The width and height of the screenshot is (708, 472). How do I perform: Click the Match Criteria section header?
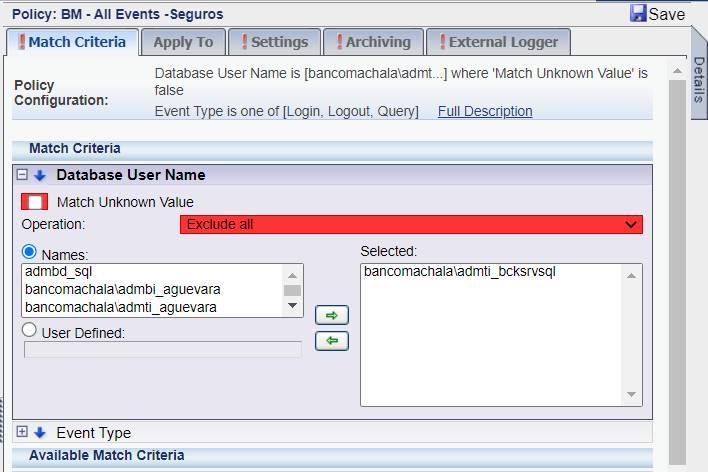332,149
